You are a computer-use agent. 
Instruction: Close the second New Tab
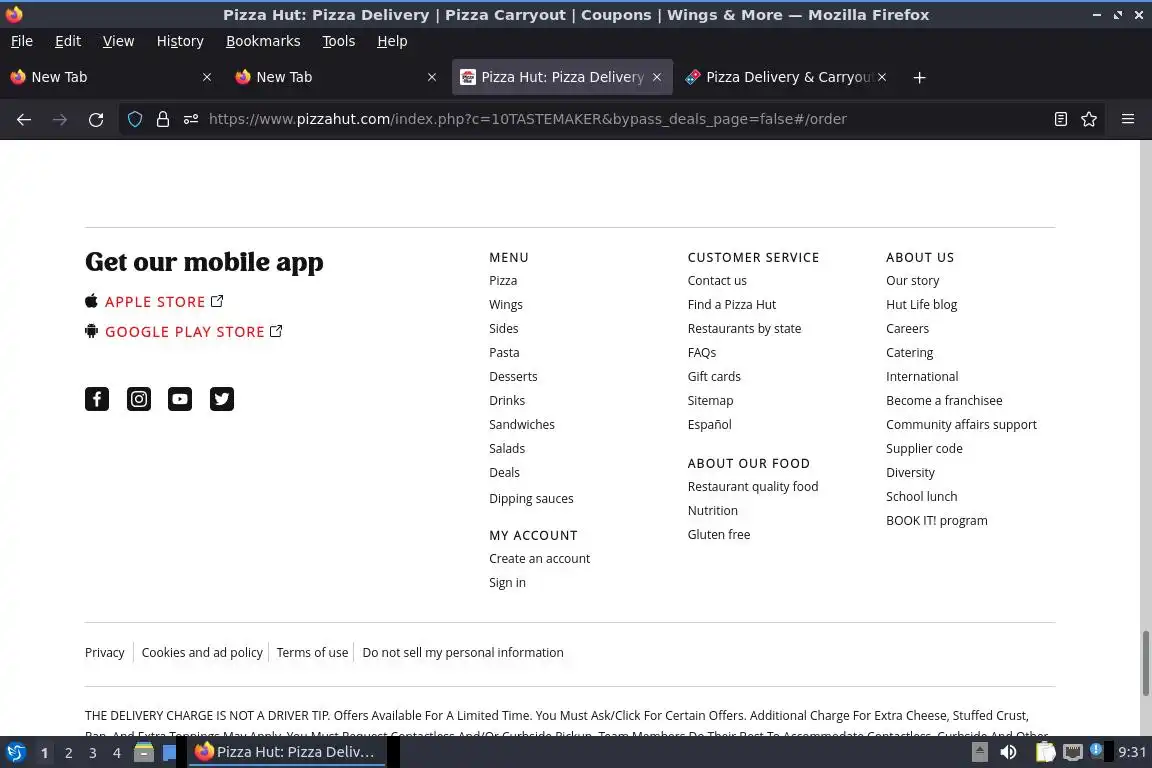(x=432, y=77)
